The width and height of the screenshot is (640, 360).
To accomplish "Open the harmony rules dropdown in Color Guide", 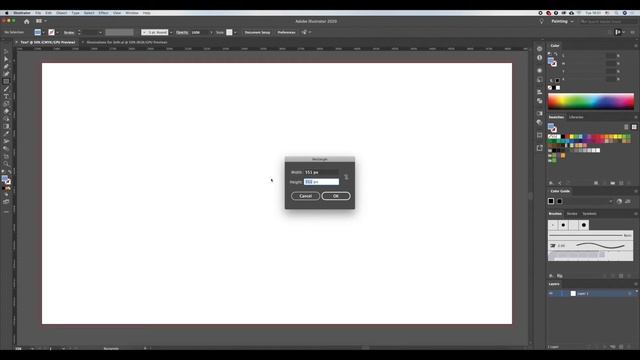I will [x=611, y=201].
